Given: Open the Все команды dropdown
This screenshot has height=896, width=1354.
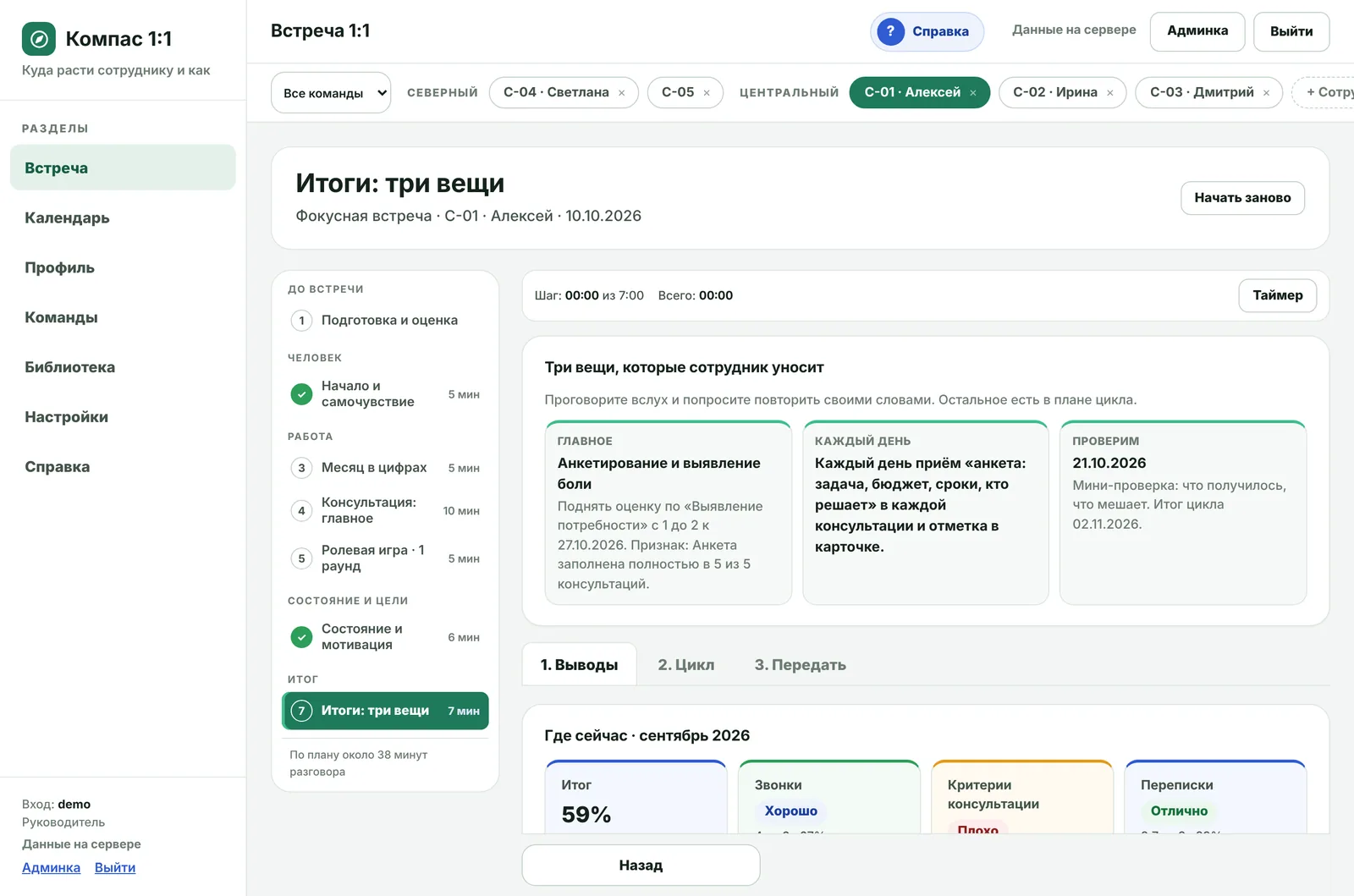Looking at the screenshot, I should point(331,93).
